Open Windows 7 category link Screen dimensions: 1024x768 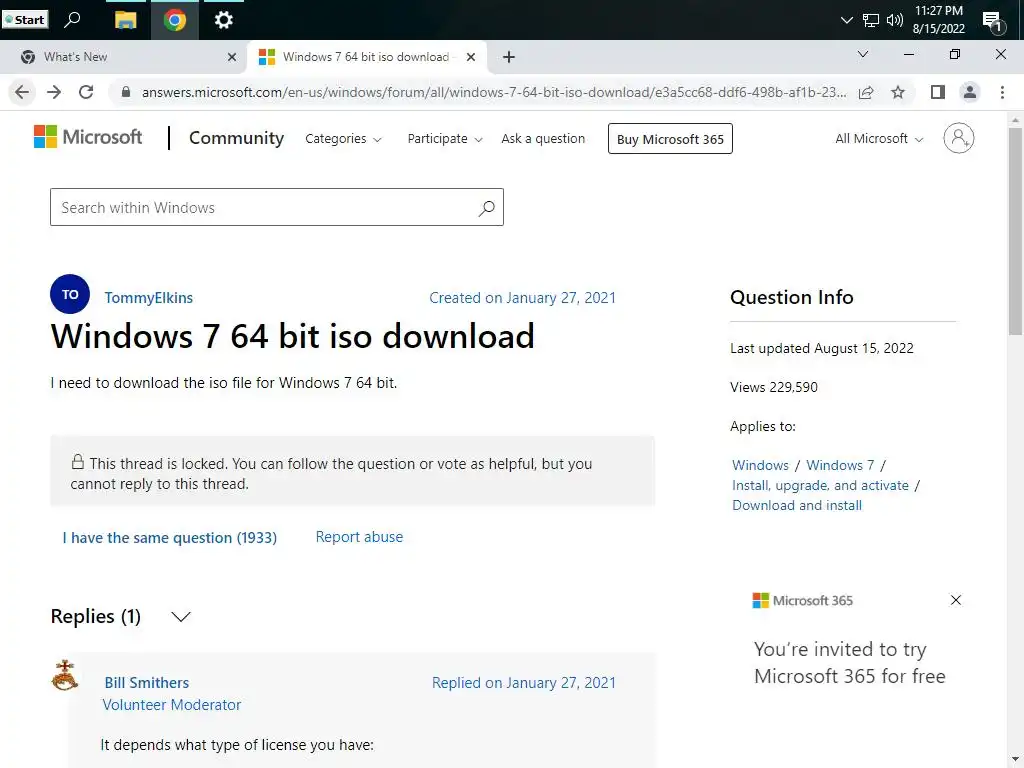pyautogui.click(x=840, y=465)
